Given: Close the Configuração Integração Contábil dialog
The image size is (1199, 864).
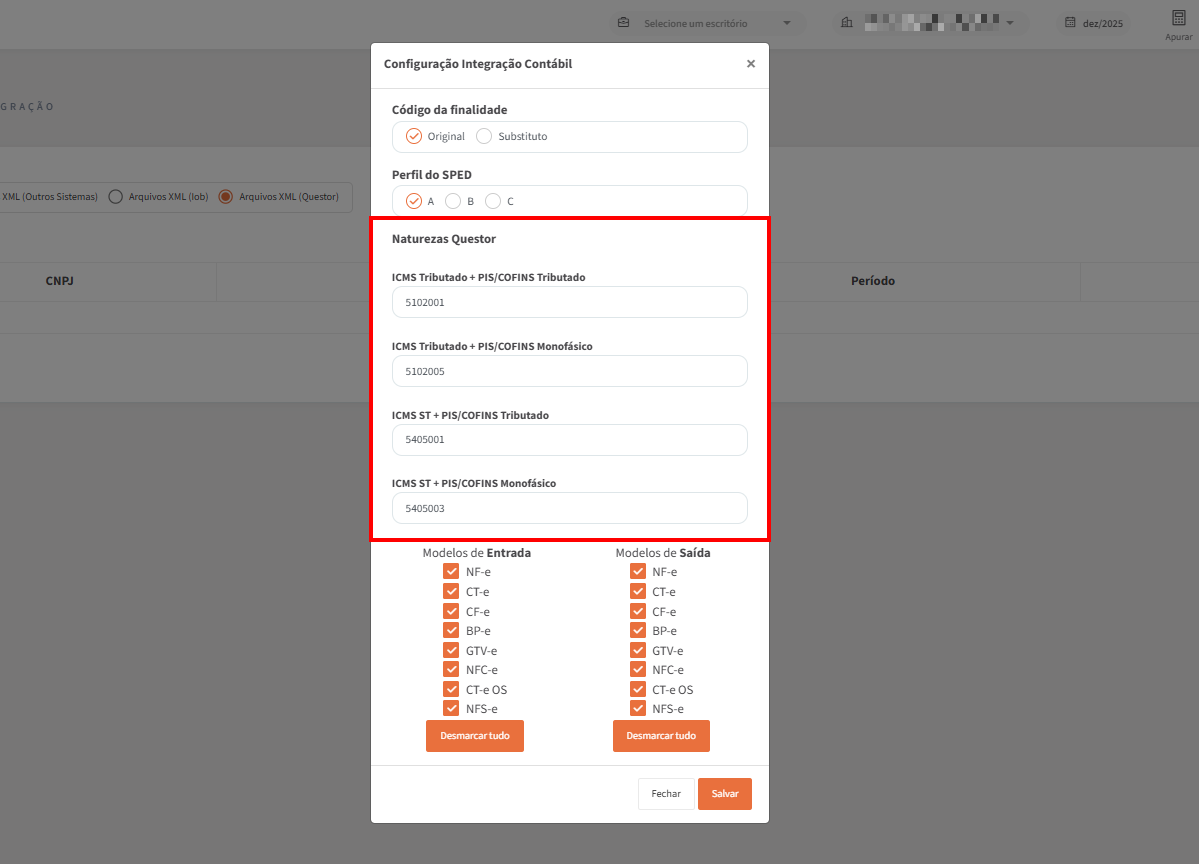Looking at the screenshot, I should click(x=750, y=64).
